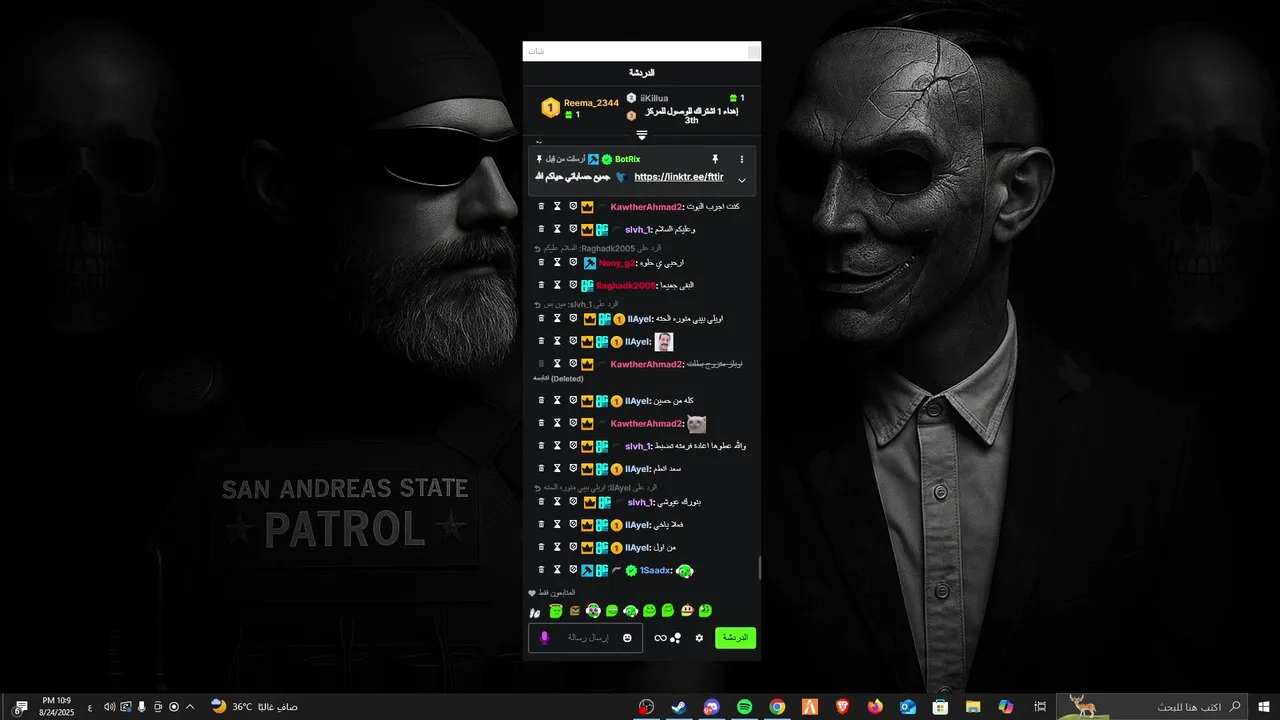
Task: View IIAyel's photo emote thumbnail
Action: 663,341
